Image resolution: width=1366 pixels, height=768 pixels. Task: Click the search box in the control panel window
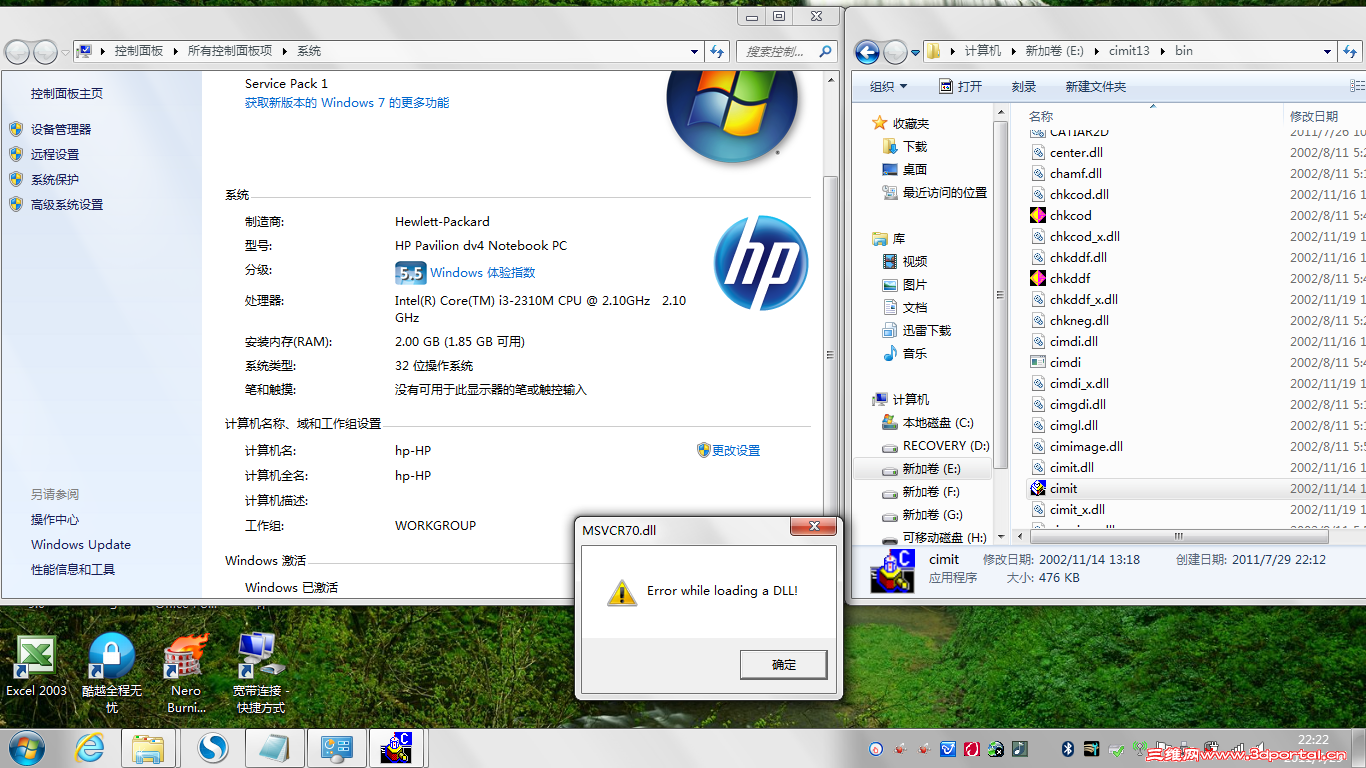[x=787, y=51]
